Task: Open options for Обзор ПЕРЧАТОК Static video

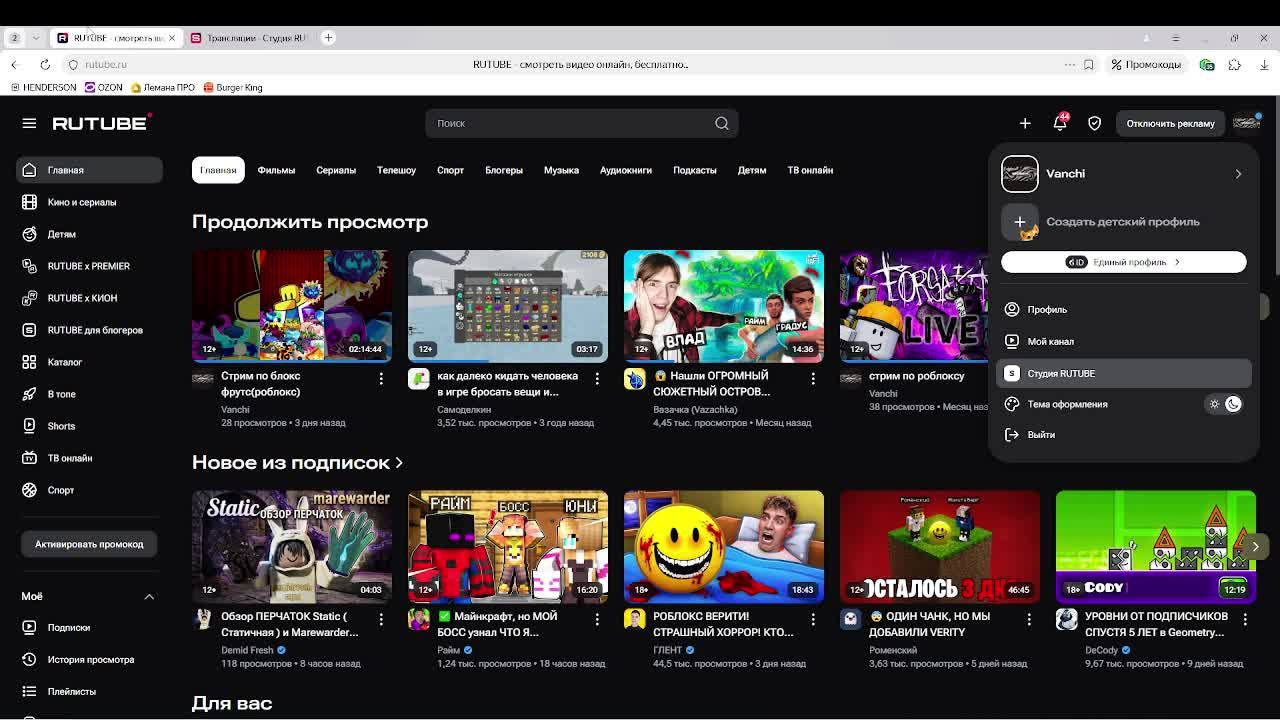Action: pos(381,619)
